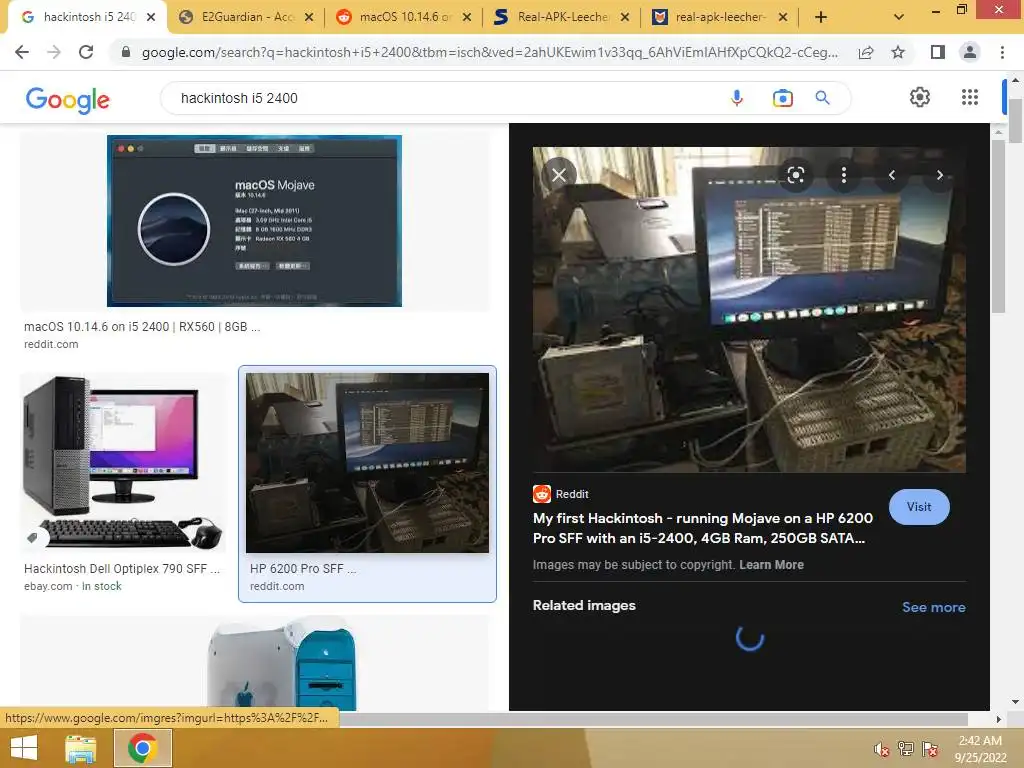
Task: Reload the current page
Action: click(x=86, y=52)
